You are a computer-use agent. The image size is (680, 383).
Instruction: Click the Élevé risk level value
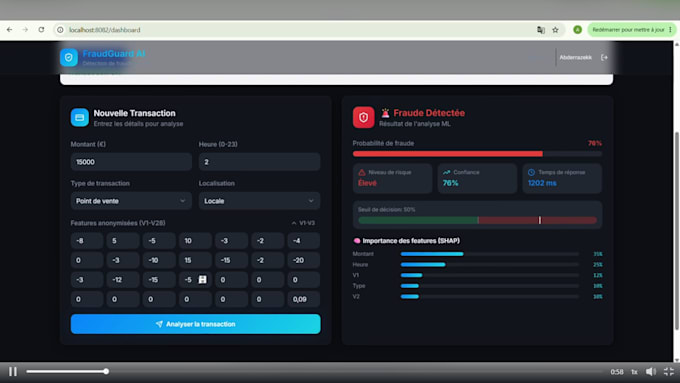[367, 183]
